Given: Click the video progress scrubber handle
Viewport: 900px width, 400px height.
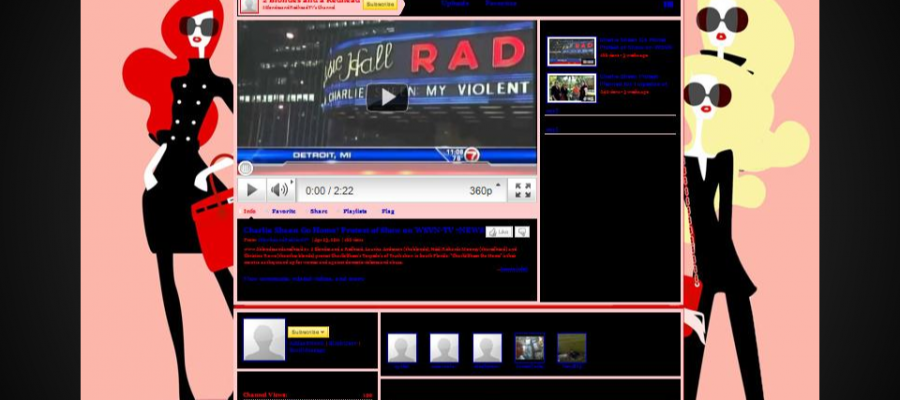Looking at the screenshot, I should tap(245, 168).
